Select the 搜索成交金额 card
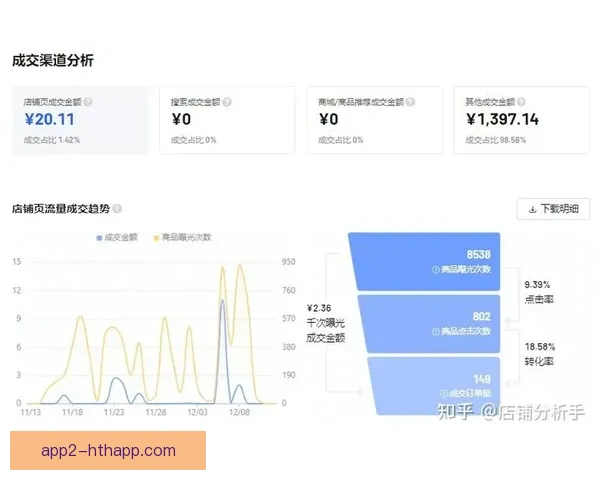 click(x=227, y=120)
